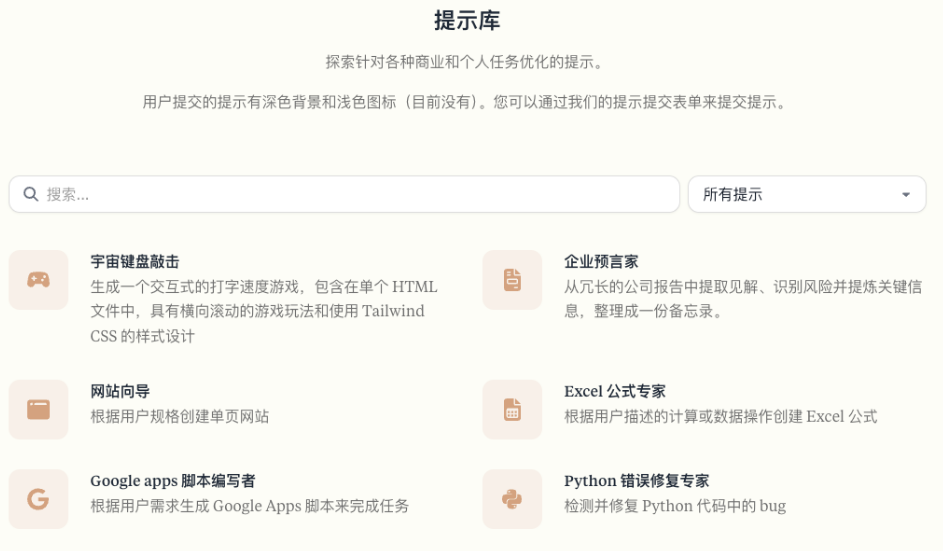This screenshot has height=551, width=943.
Task: Click the magnifying glass search icon
Action: coord(31,194)
